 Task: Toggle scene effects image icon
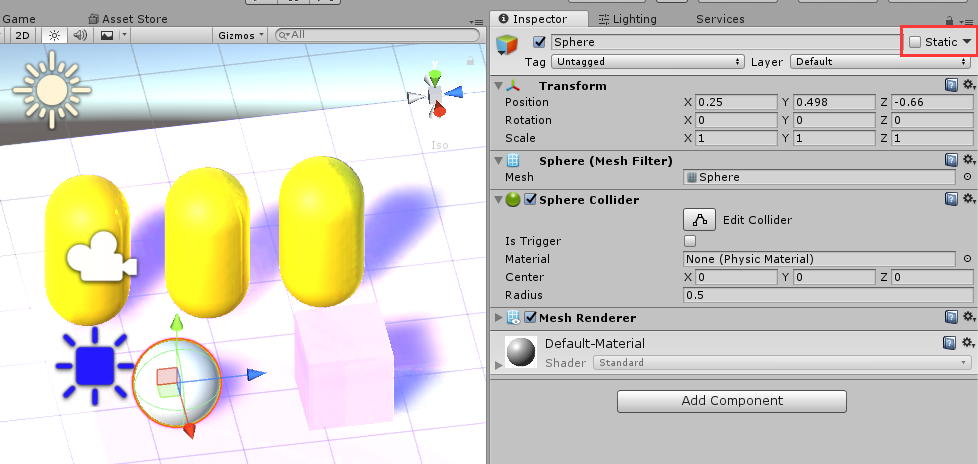click(x=107, y=36)
